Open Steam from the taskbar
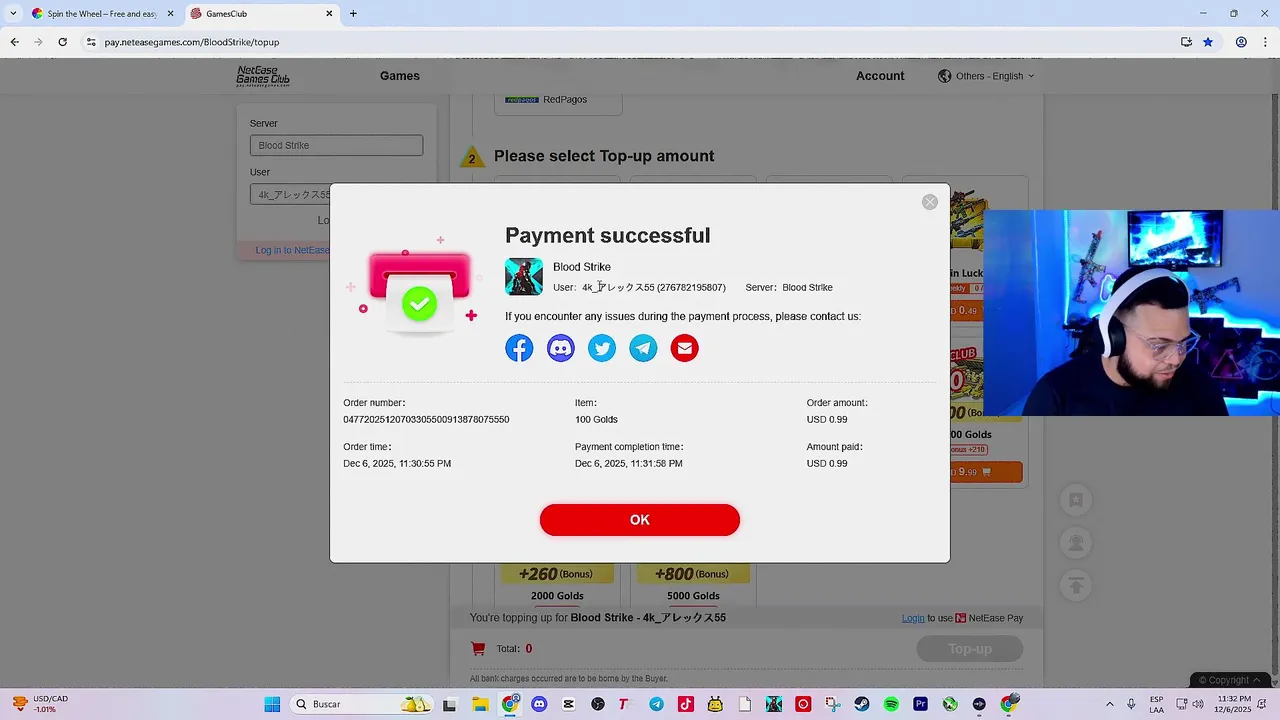The height and width of the screenshot is (720, 1280). [x=862, y=704]
